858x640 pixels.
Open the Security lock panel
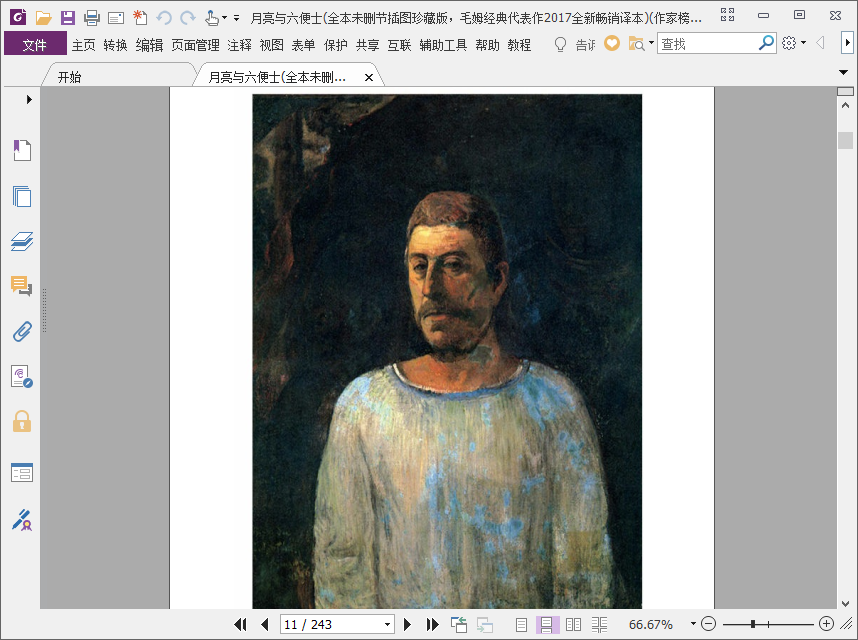tap(22, 421)
